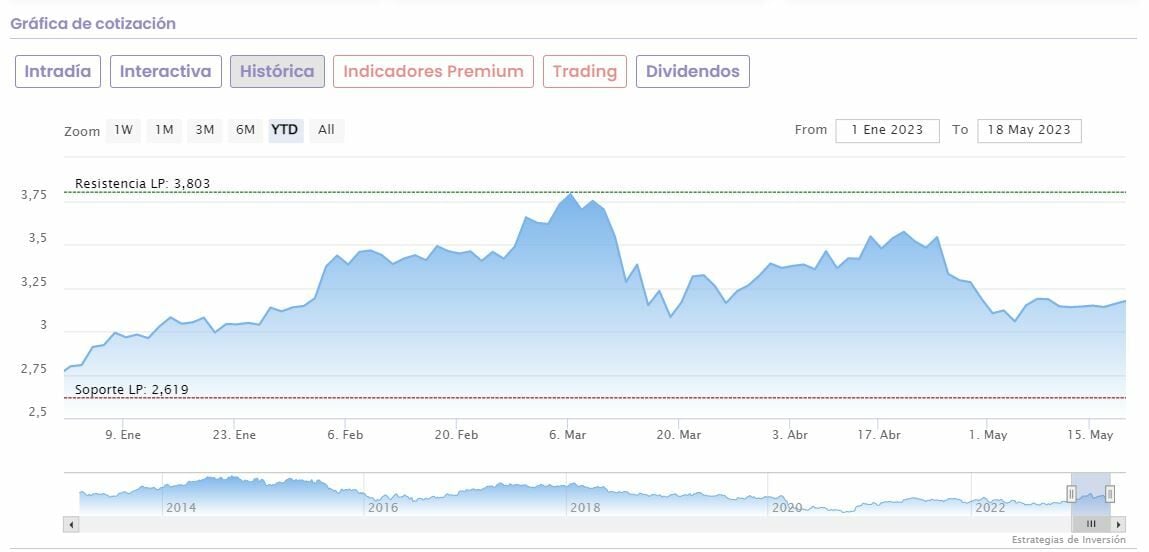Go to the Trading tab
This screenshot has width=1149, height=552.
(x=585, y=72)
